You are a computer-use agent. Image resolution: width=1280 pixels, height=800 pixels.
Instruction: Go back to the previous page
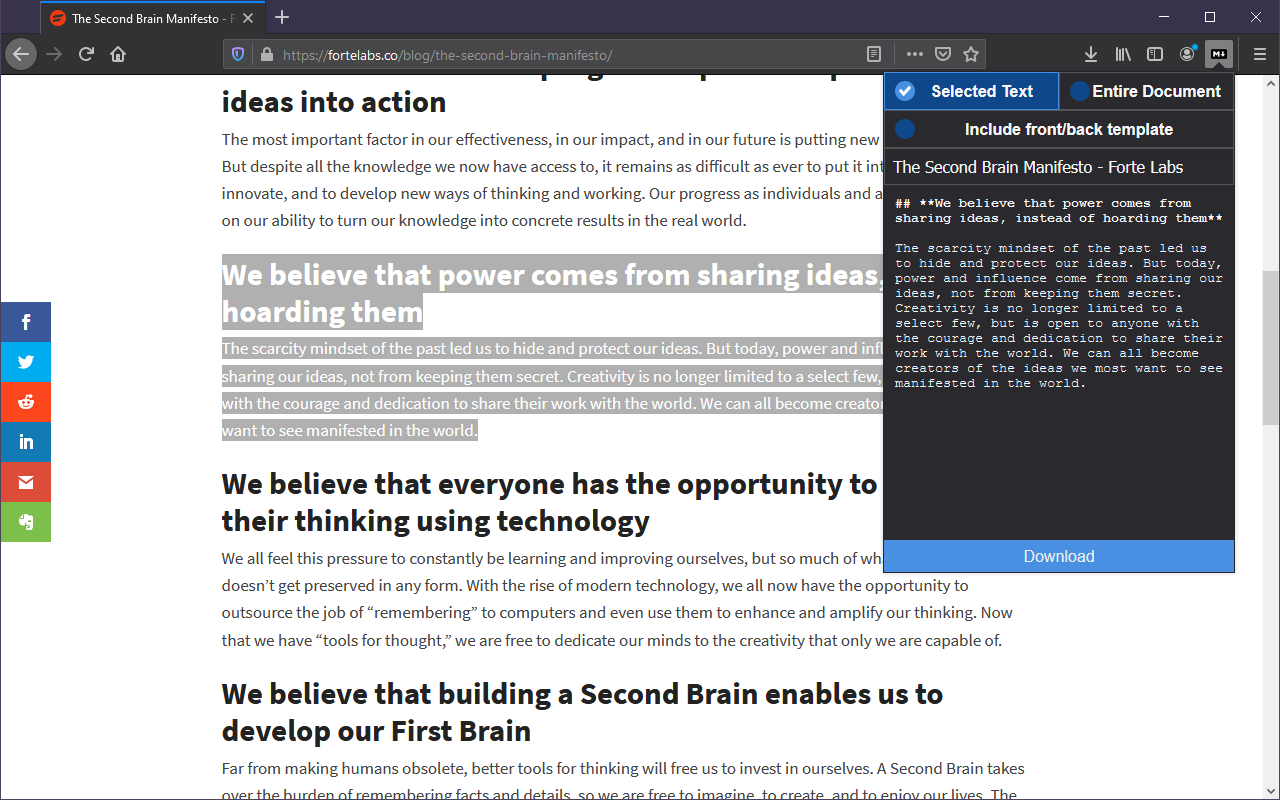point(21,54)
